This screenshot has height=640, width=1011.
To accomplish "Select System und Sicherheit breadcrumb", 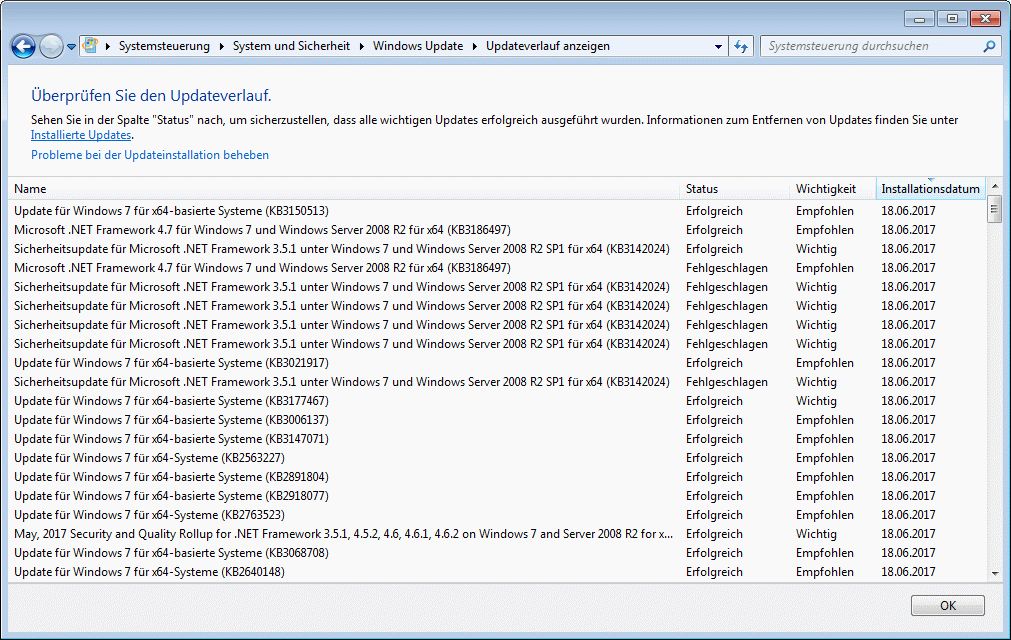I will (x=291, y=46).
